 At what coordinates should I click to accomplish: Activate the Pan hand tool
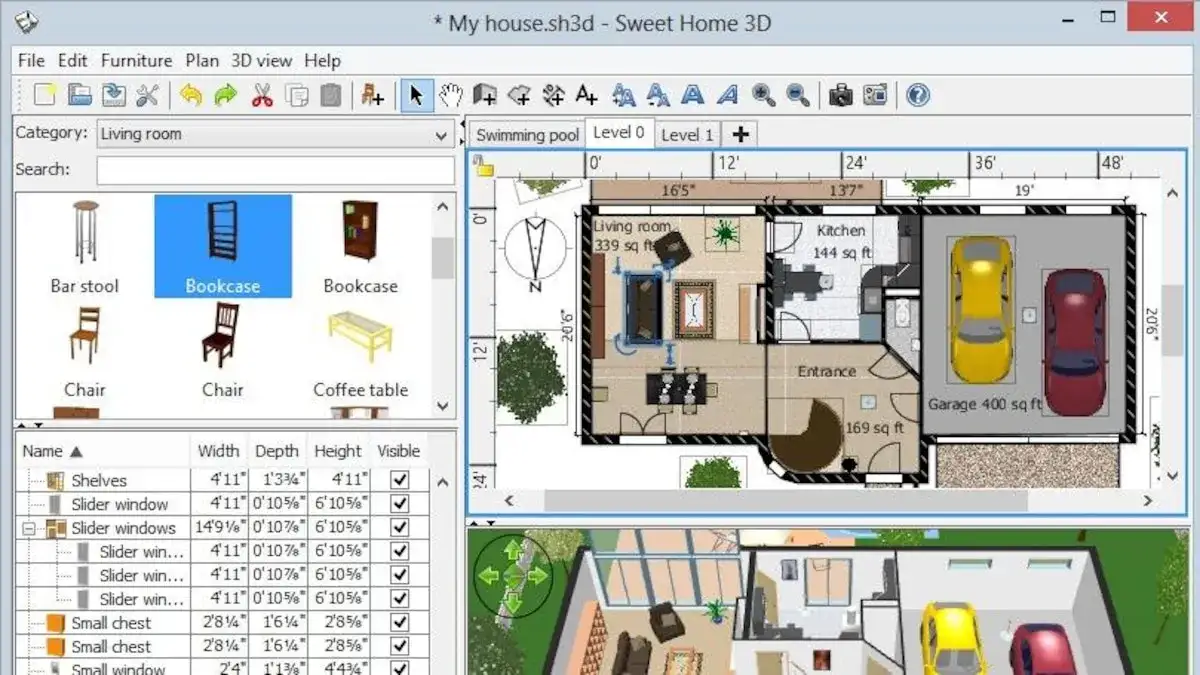(x=451, y=95)
